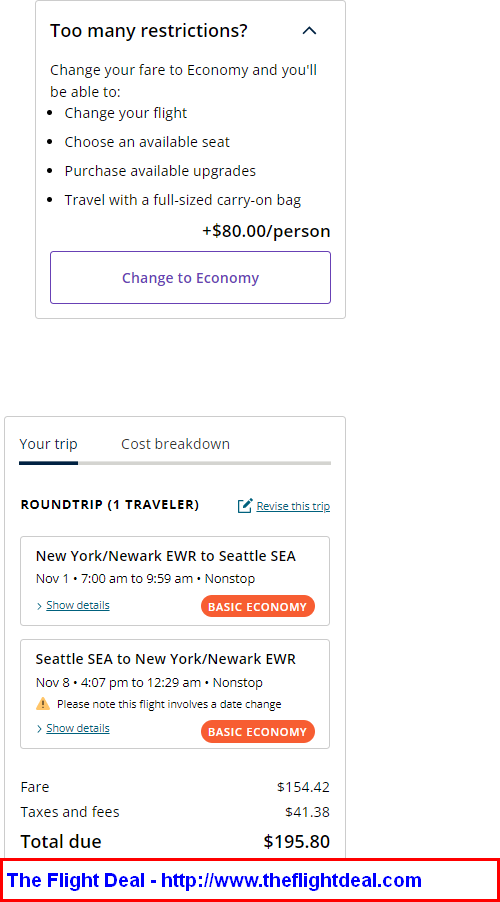The image size is (500, 902).
Task: Click the Revise this trip link
Action: coord(293,506)
